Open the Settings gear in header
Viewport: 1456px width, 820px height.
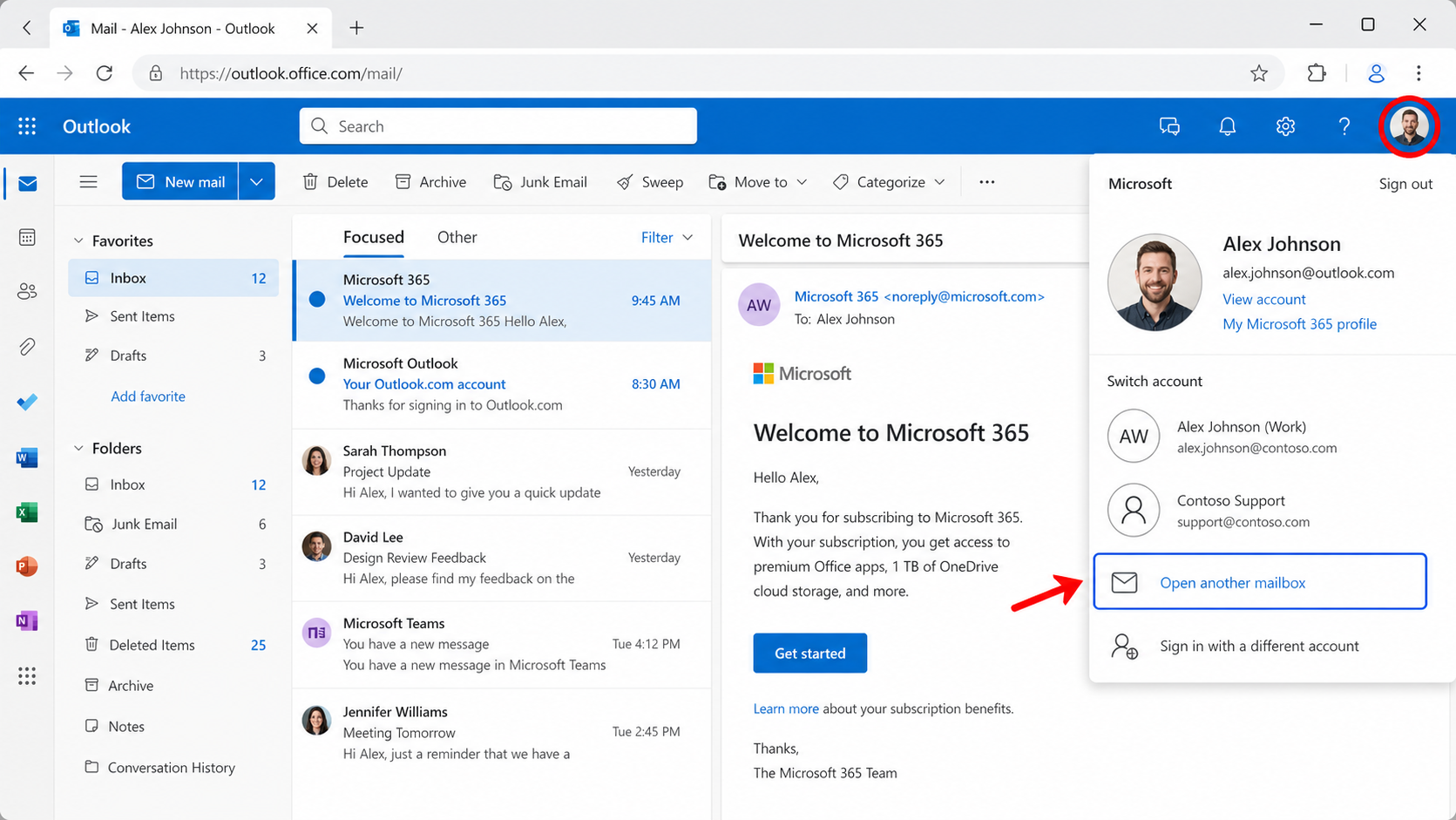(1285, 126)
